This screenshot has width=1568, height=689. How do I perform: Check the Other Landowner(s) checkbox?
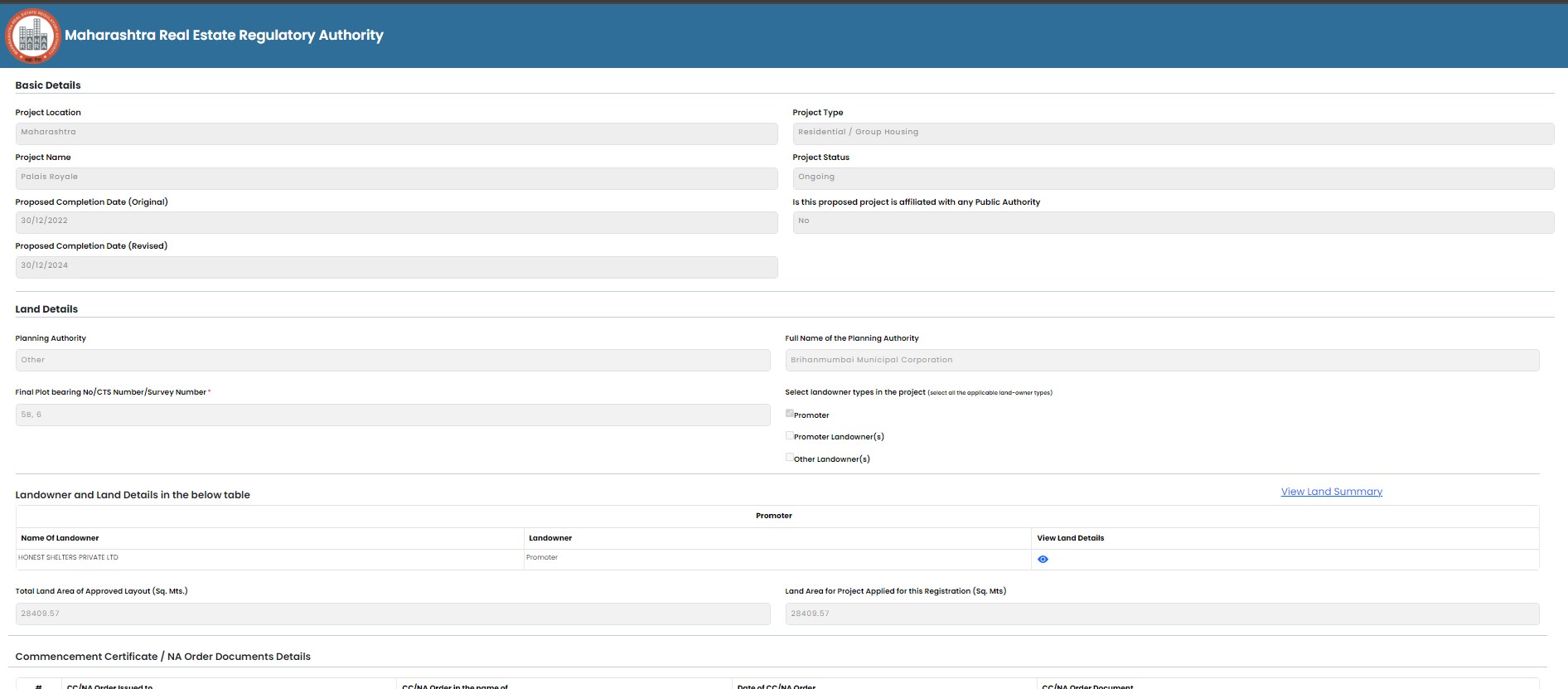coord(790,457)
